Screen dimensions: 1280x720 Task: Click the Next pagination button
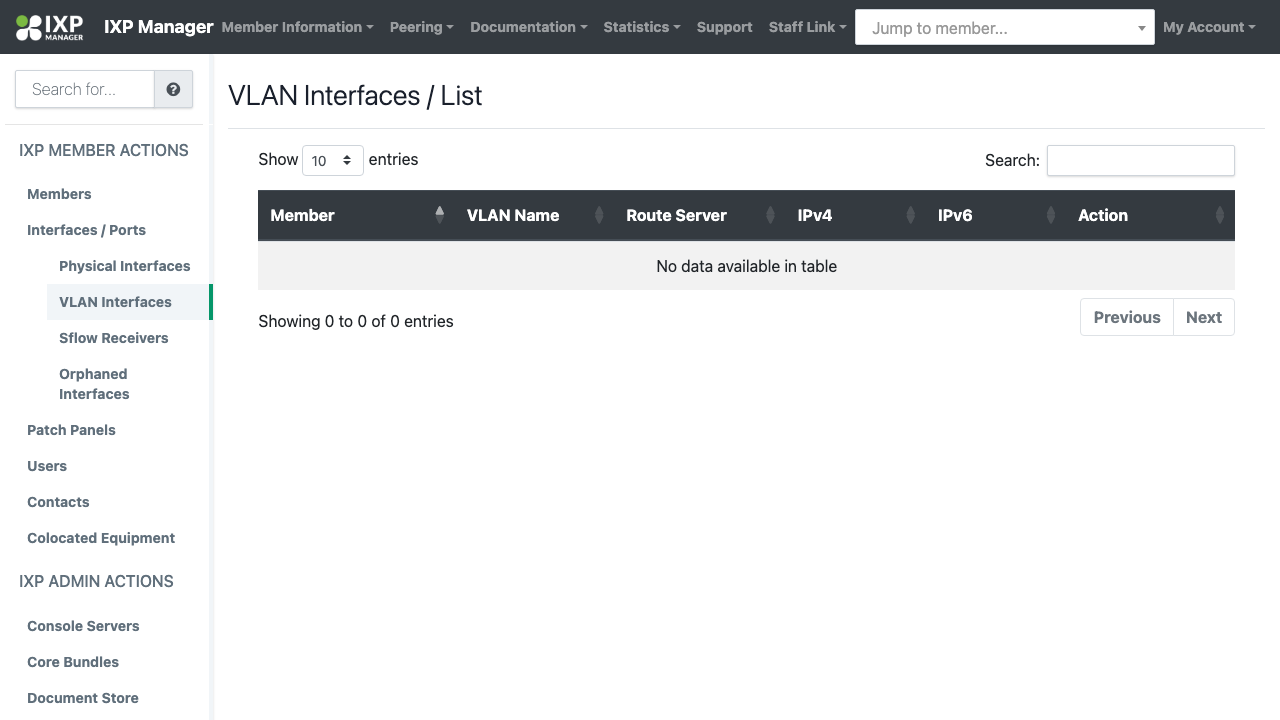[1204, 317]
